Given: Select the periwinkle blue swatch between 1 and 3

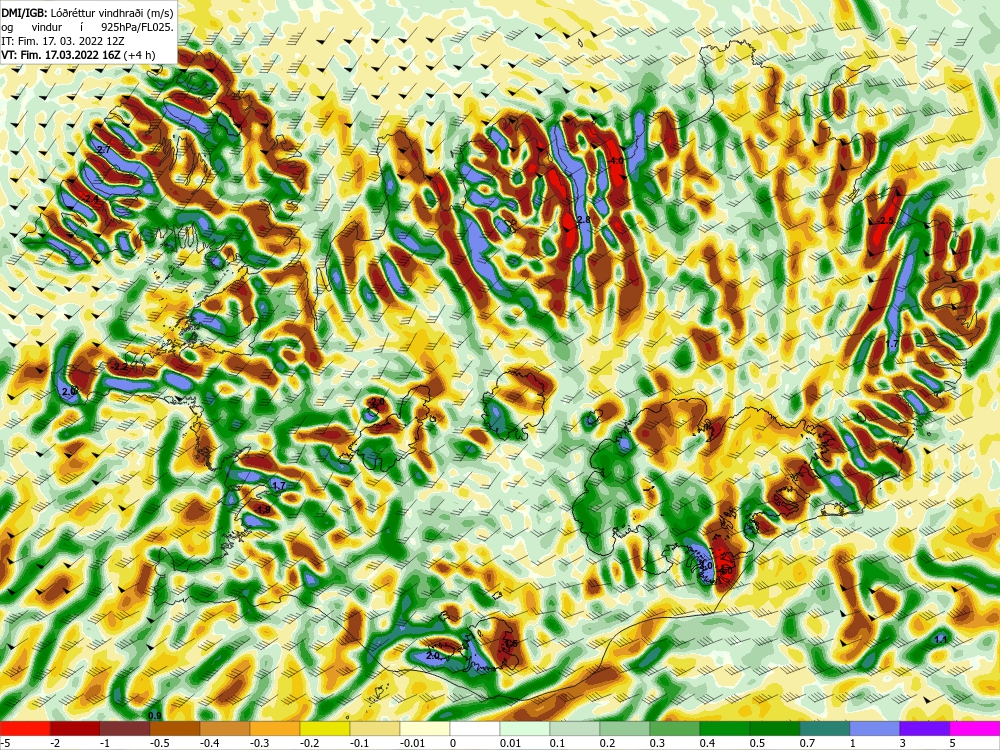Looking at the screenshot, I should coord(875,728).
